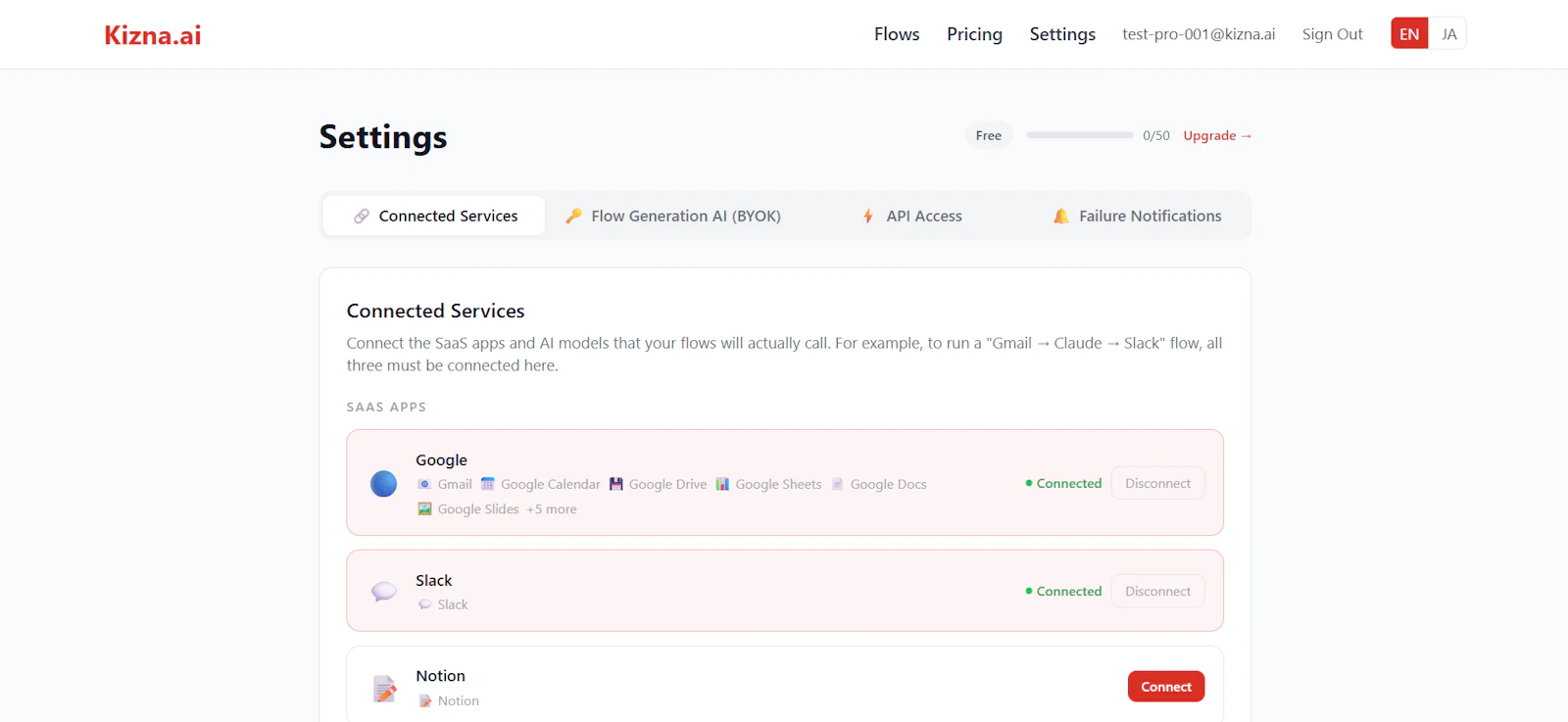The height and width of the screenshot is (722, 1568).
Task: Select the Connected Services tab
Action: click(434, 216)
